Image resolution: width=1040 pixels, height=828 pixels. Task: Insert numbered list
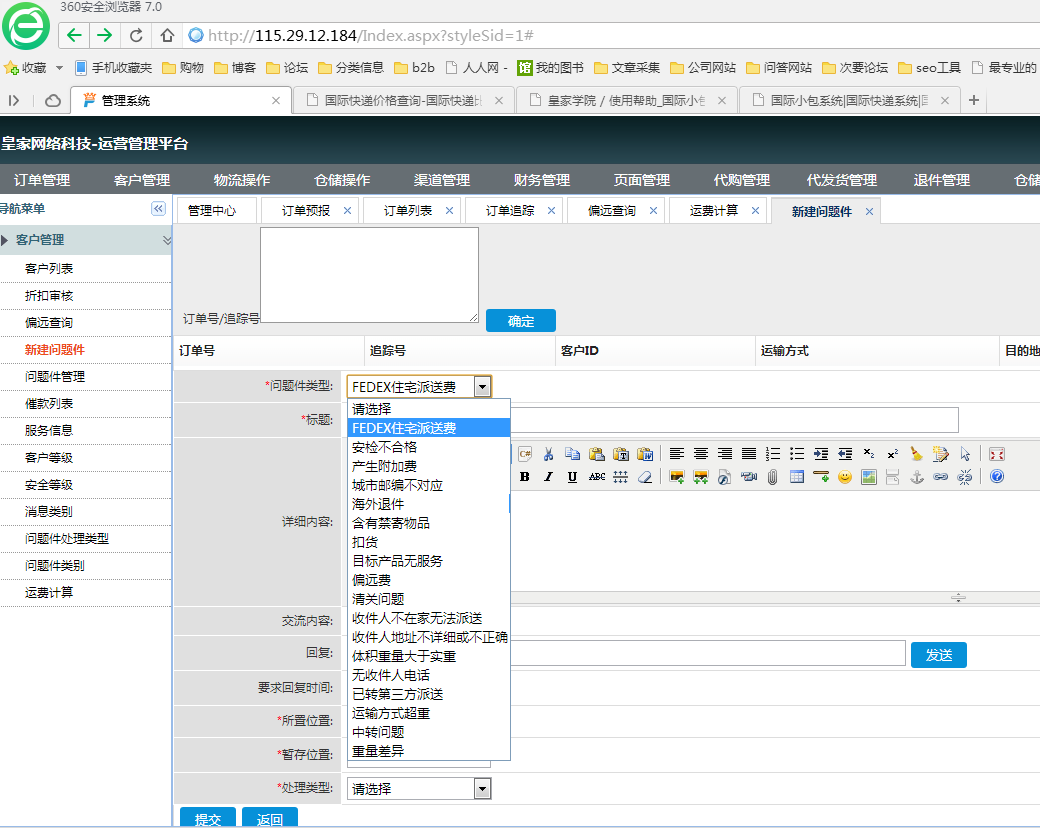pos(773,454)
